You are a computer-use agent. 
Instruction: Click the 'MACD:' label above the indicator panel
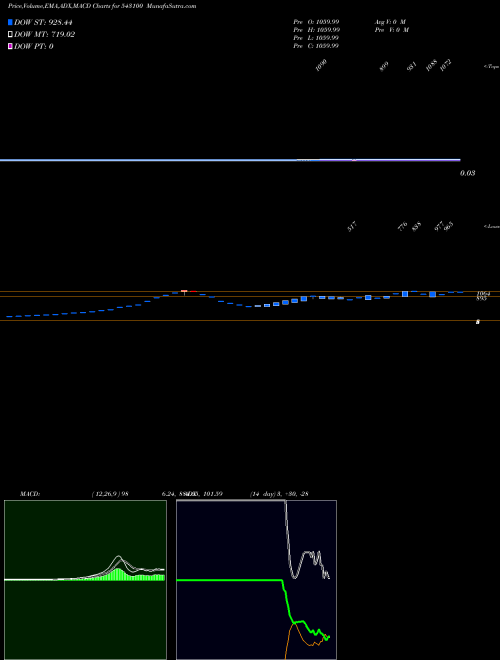tap(30, 494)
